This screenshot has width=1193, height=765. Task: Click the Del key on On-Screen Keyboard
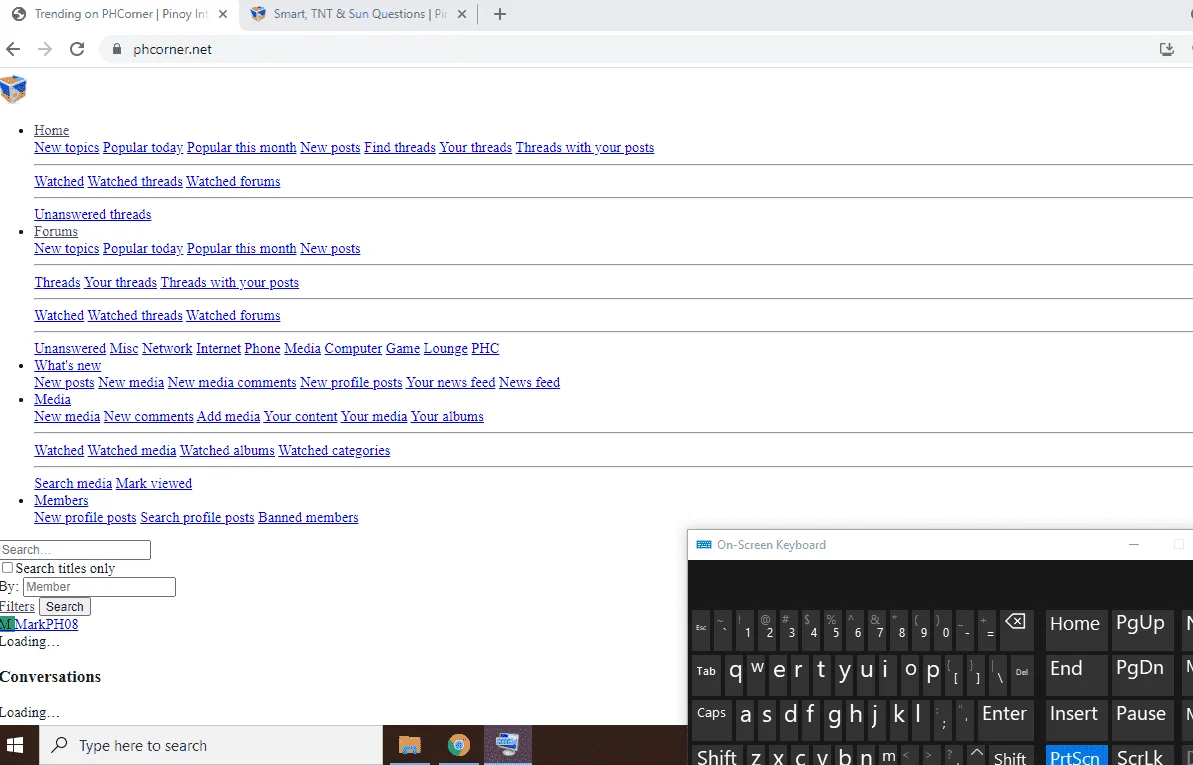click(x=1022, y=674)
